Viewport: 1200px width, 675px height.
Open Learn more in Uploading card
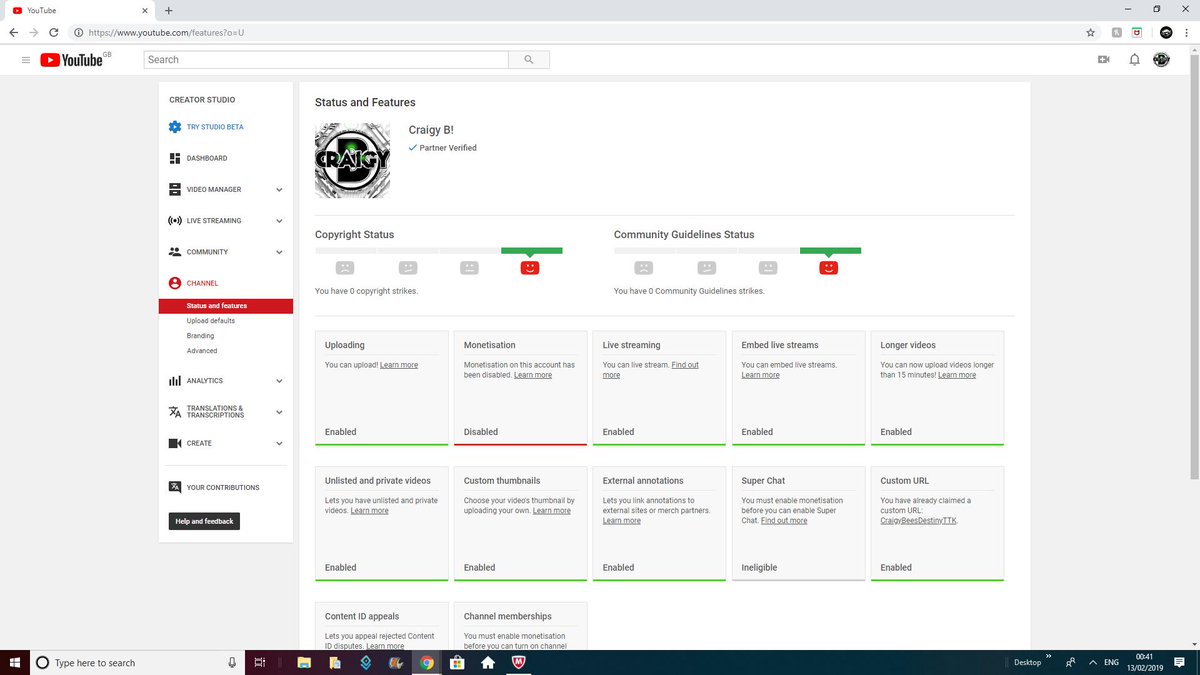pyautogui.click(x=399, y=365)
